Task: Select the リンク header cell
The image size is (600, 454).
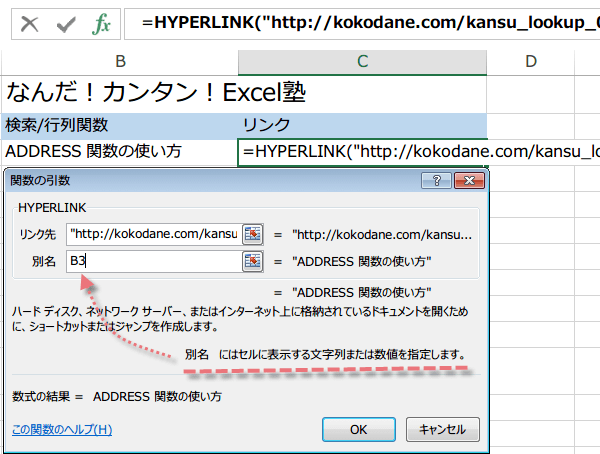Action: 362,126
